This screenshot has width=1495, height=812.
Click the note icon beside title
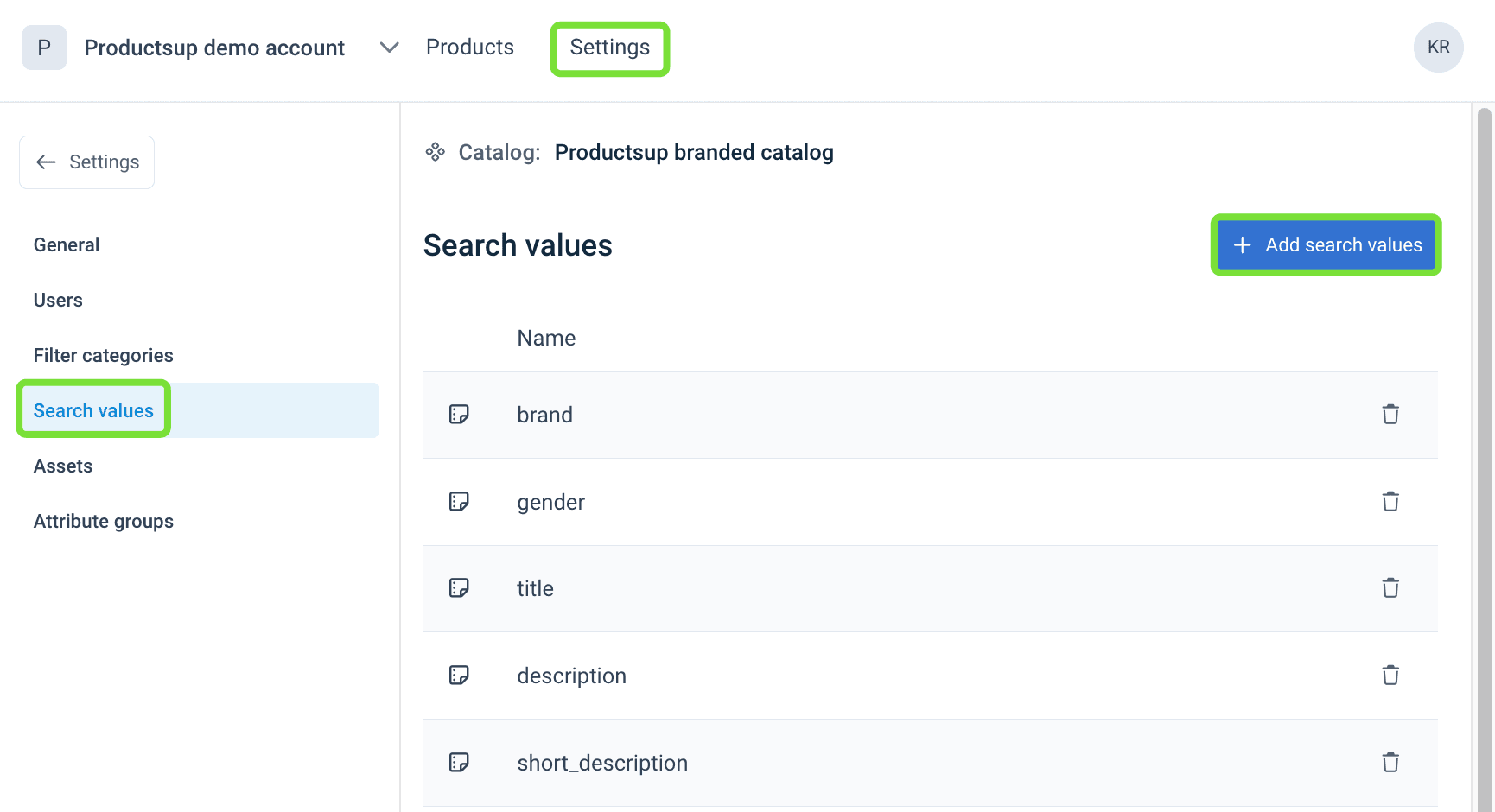click(x=459, y=588)
